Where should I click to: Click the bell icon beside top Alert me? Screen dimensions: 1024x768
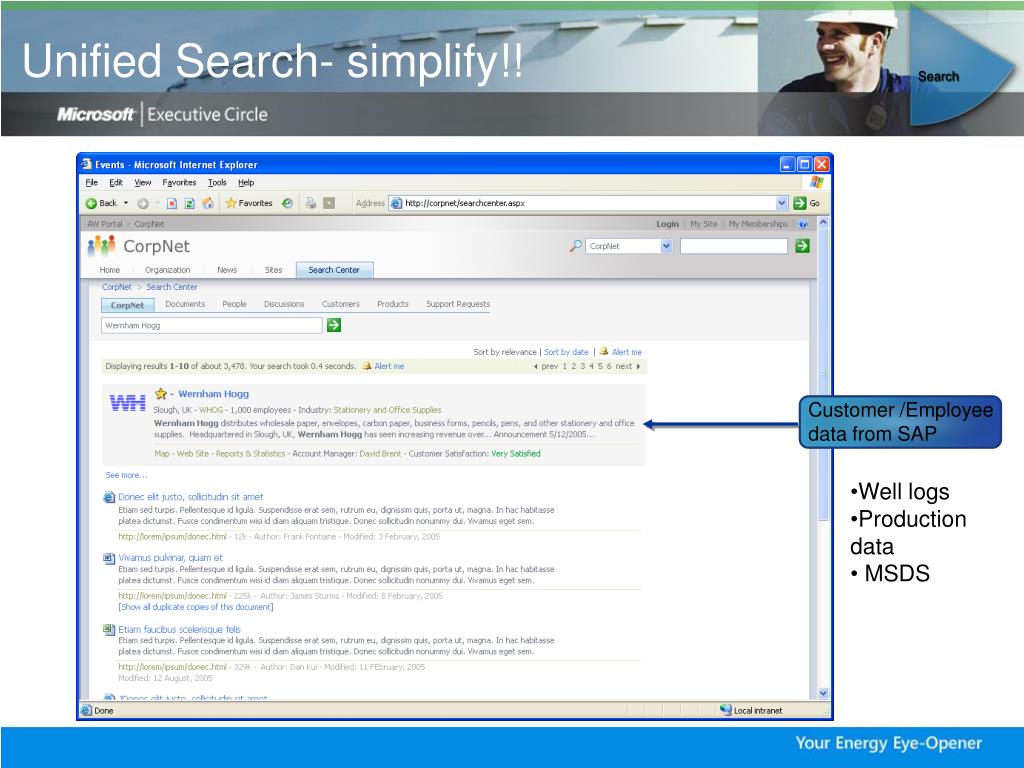click(603, 351)
